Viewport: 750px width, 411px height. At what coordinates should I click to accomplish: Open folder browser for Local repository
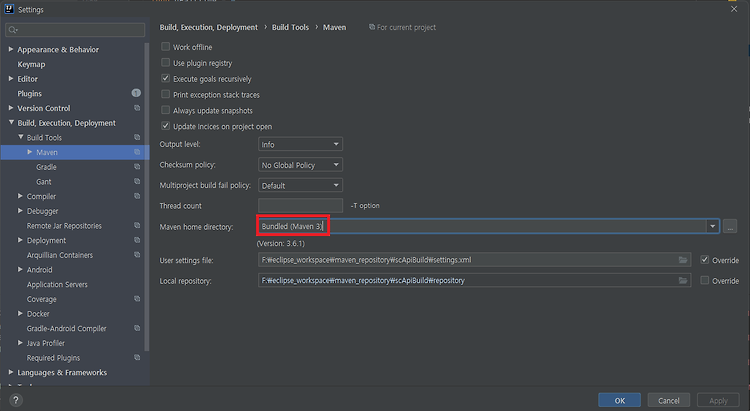[683, 280]
